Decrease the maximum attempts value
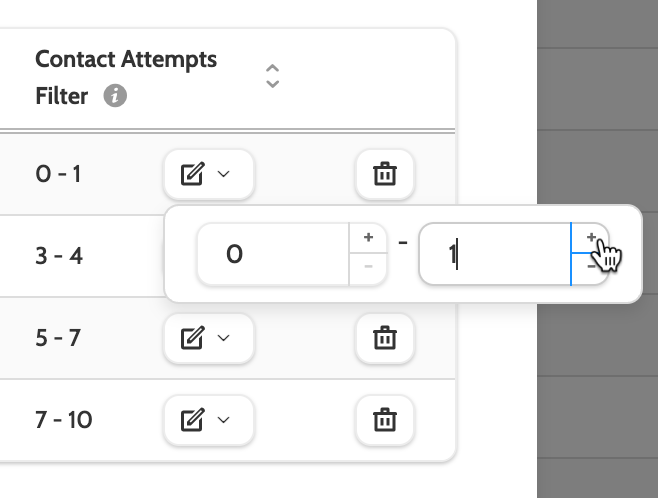This screenshot has width=658, height=498. (590, 268)
